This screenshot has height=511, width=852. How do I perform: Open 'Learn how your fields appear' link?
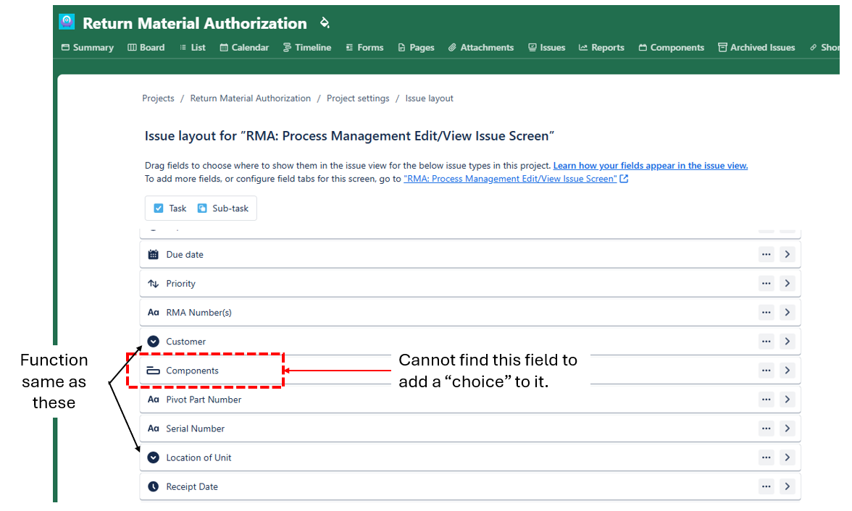(x=650, y=166)
